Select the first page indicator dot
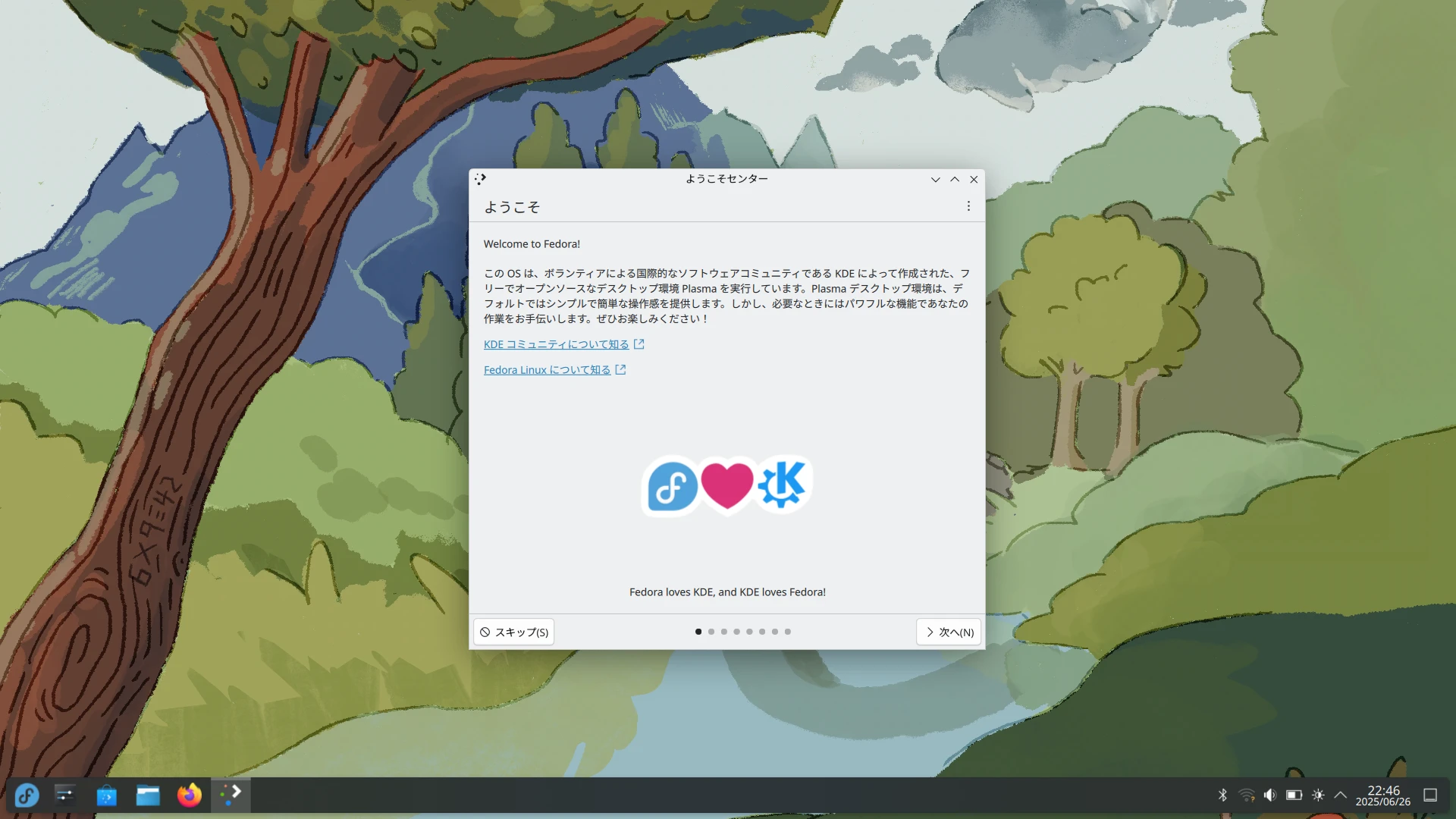Image resolution: width=1456 pixels, height=819 pixels. (x=698, y=632)
